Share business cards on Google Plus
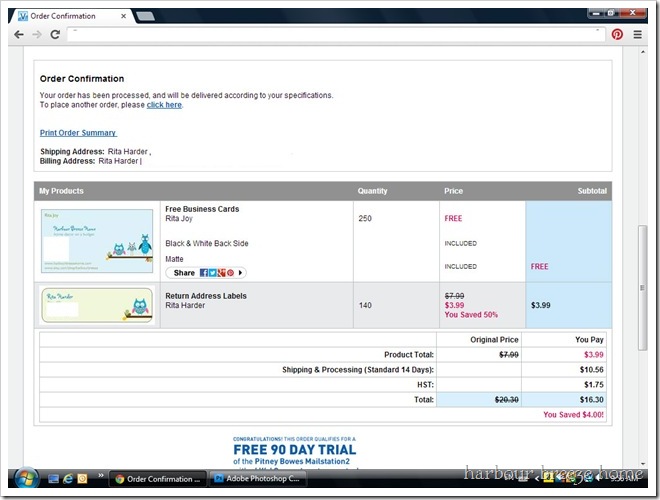Image resolution: width=660 pixels, height=500 pixels. pyautogui.click(x=221, y=273)
